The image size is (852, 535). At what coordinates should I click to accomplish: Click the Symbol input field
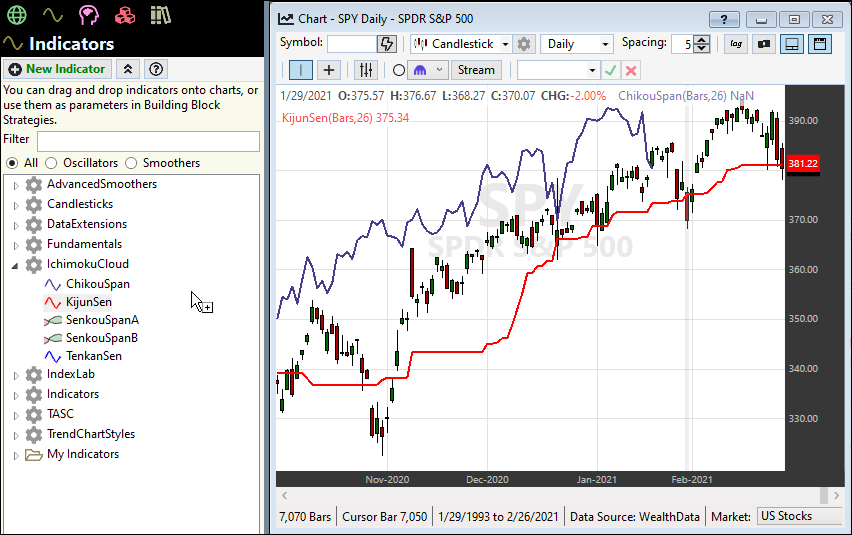click(352, 44)
